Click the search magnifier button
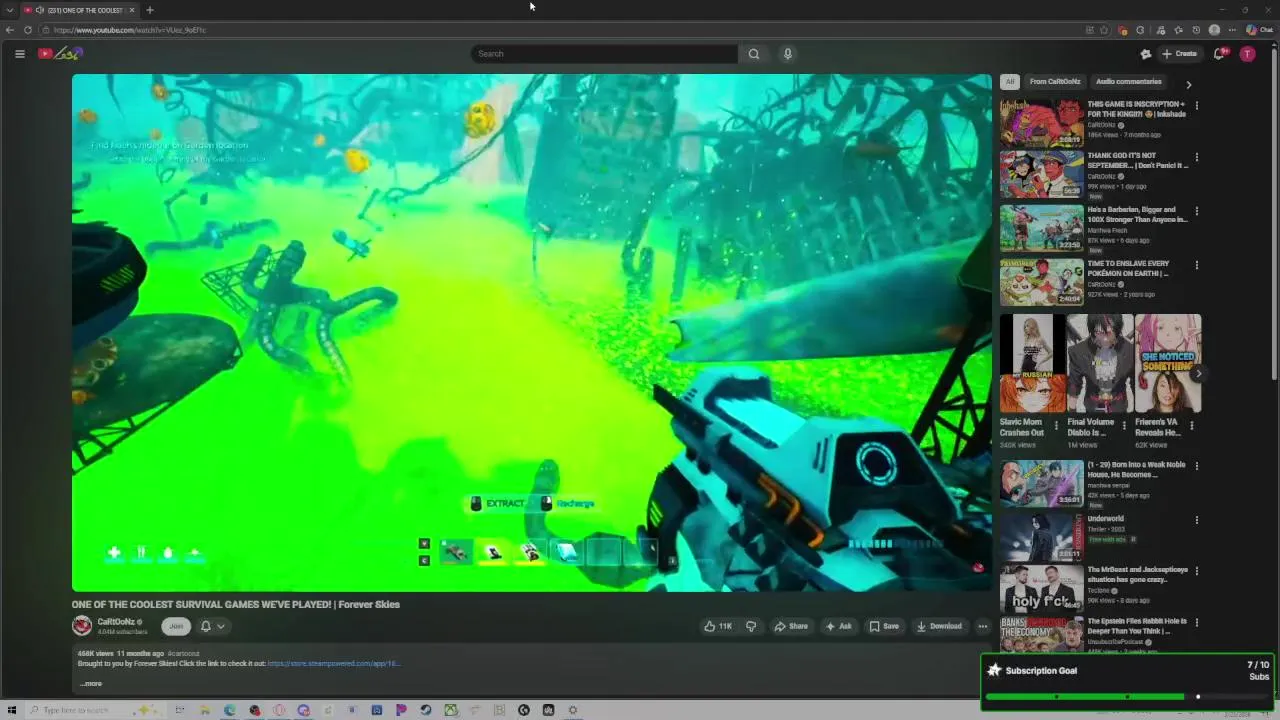This screenshot has height=720, width=1280. 754,54
